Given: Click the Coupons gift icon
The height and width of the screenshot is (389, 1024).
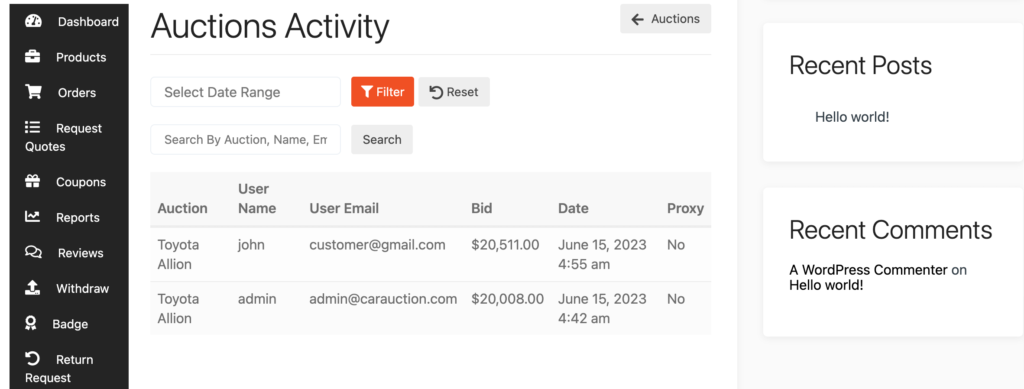Looking at the screenshot, I should [33, 181].
